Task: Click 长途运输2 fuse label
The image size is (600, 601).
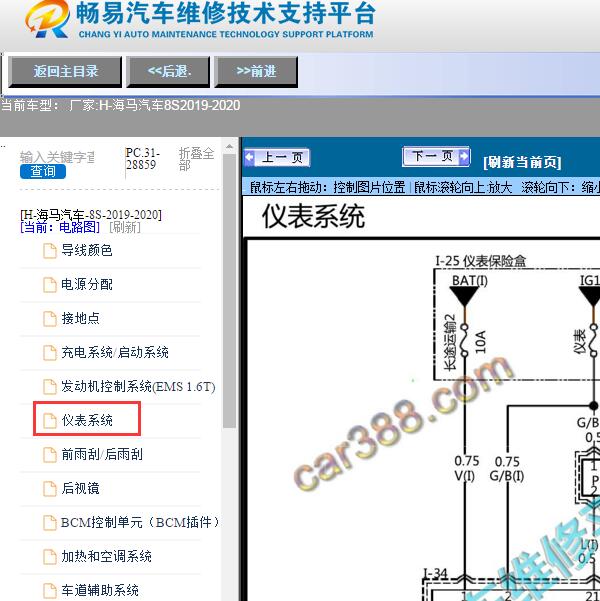Action: [450, 342]
